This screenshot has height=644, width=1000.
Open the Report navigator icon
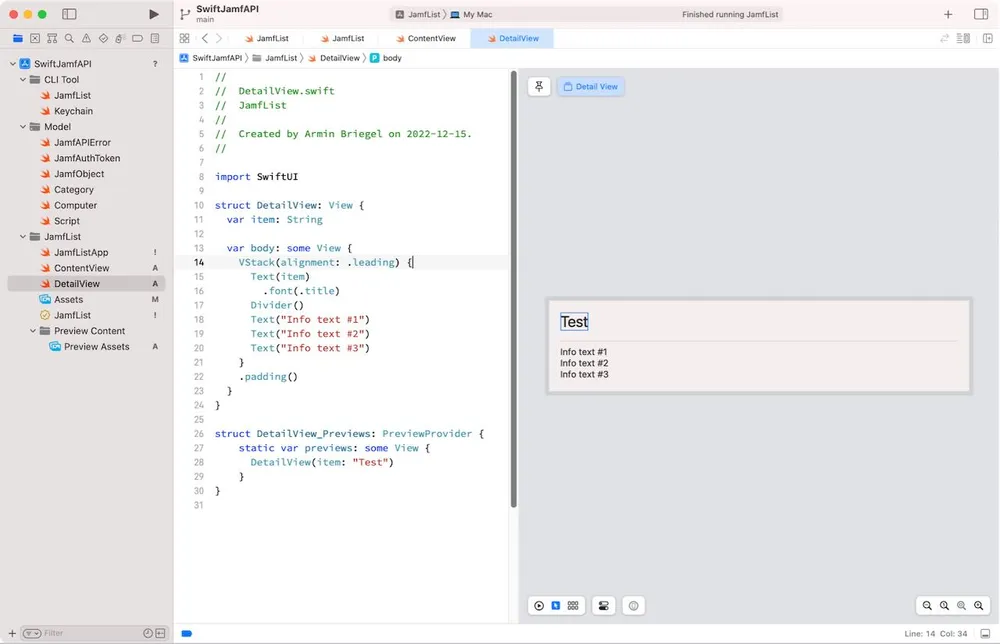[156, 38]
